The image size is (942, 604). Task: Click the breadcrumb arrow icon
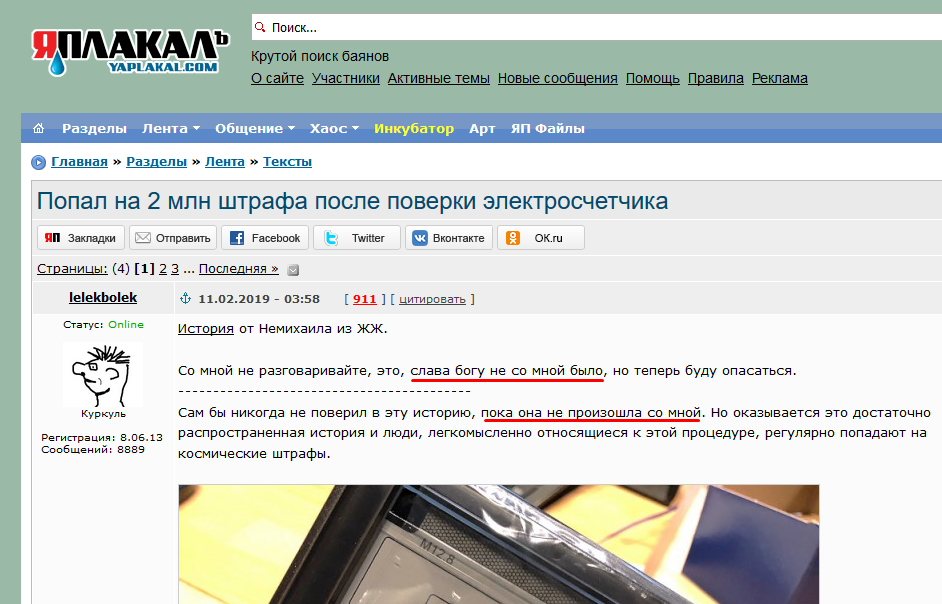tap(38, 162)
